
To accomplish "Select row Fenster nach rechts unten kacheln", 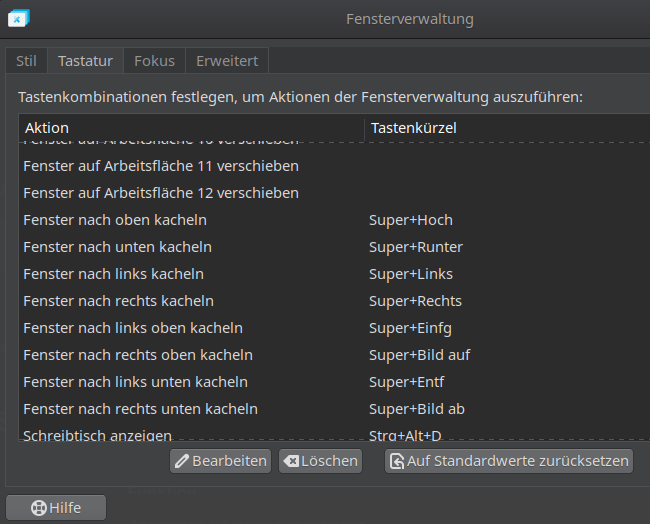I will coord(335,409).
